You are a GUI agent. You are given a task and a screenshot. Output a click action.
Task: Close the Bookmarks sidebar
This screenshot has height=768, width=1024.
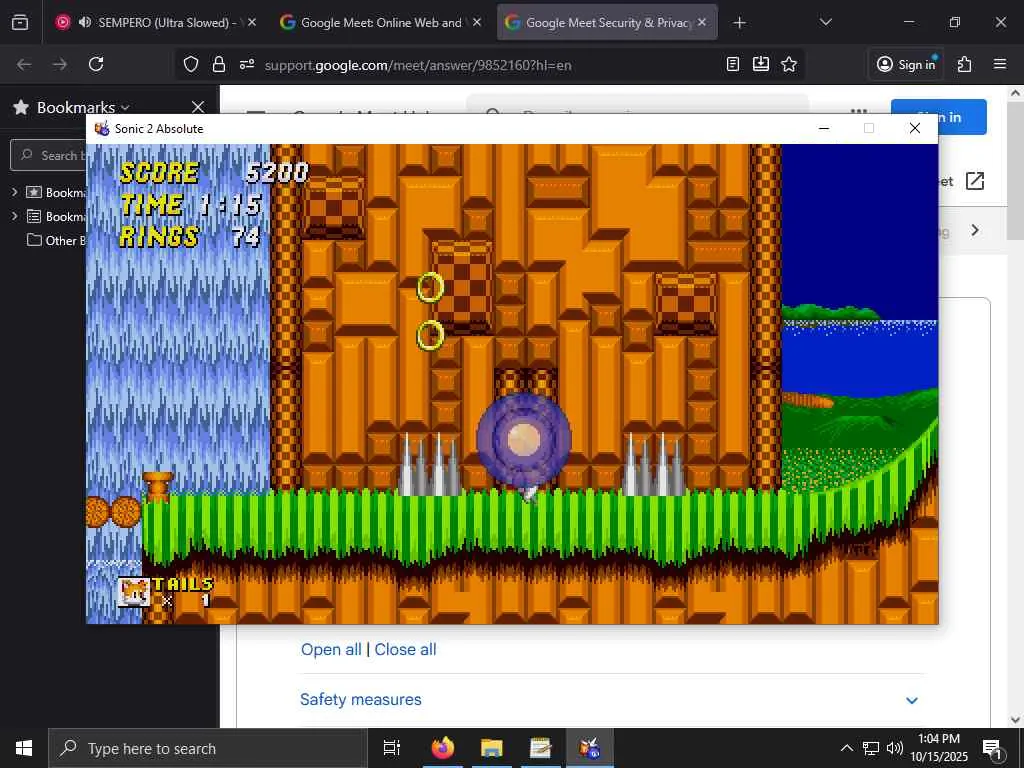[198, 107]
